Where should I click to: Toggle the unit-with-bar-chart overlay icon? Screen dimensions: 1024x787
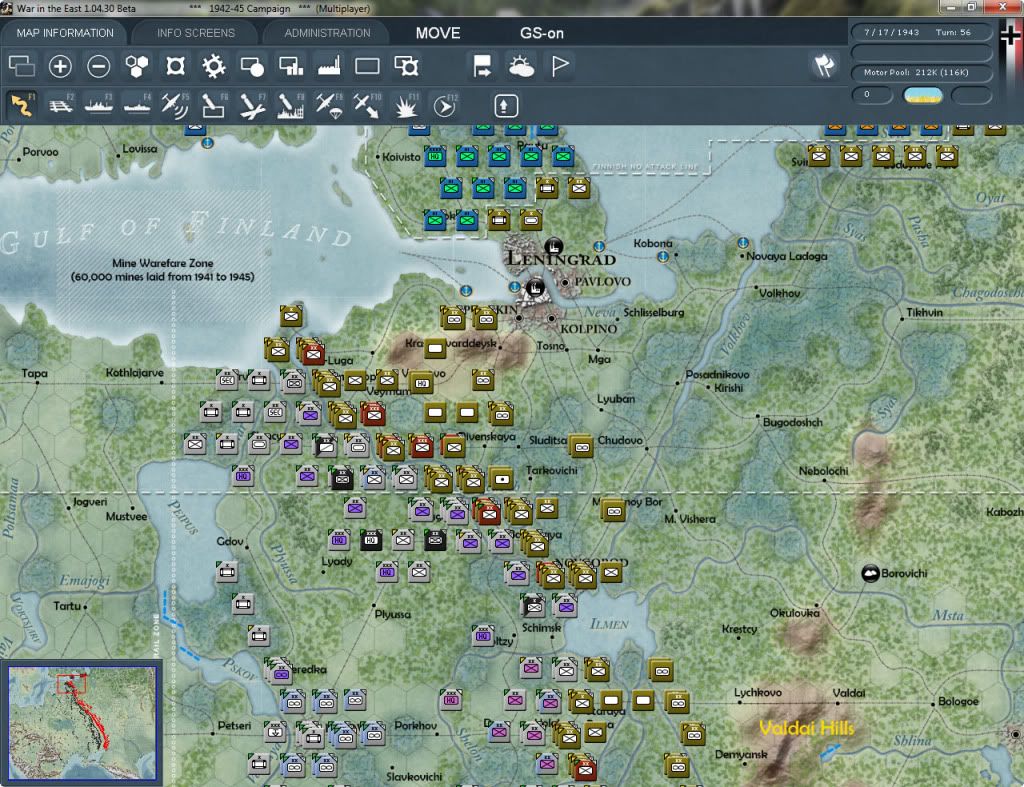tap(291, 66)
